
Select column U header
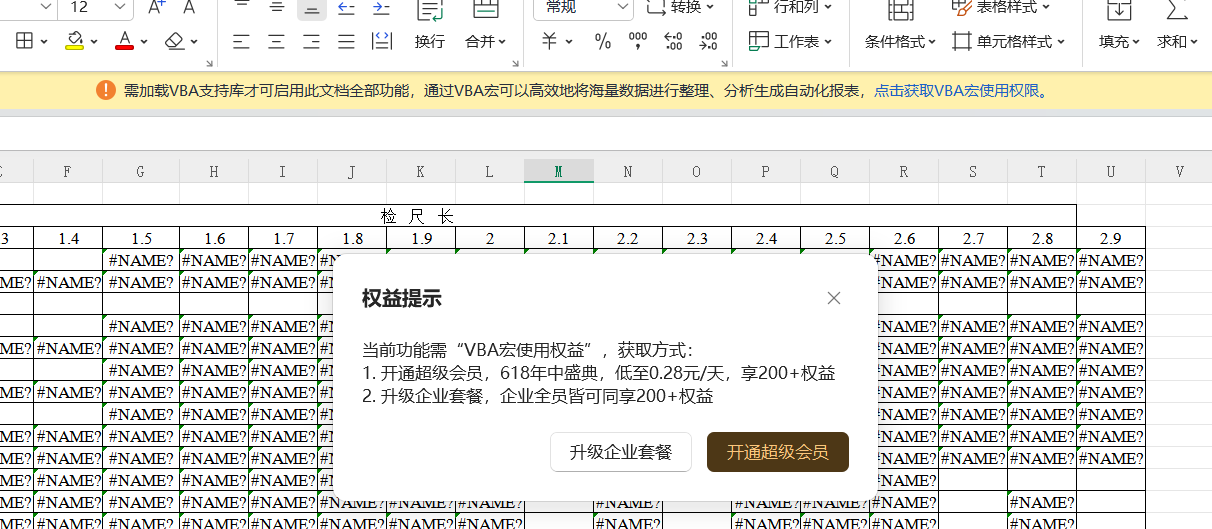[1111, 171]
